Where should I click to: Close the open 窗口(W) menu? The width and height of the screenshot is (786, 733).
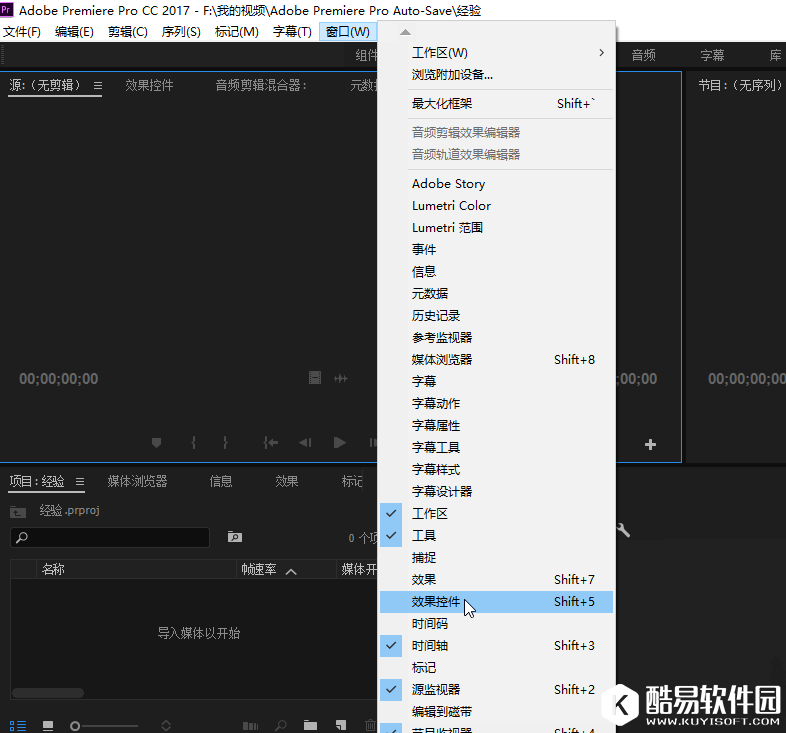348,32
